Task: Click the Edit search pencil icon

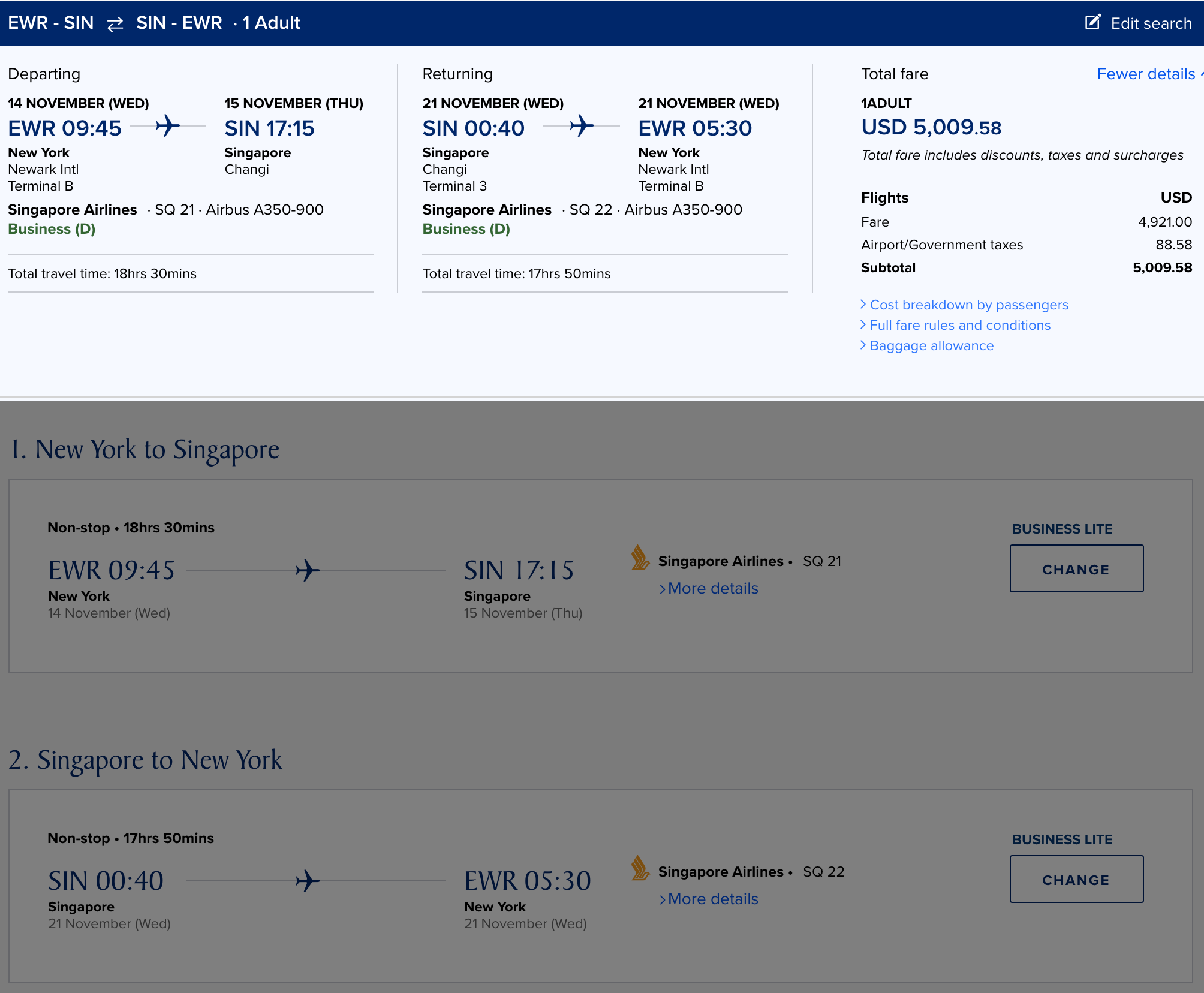Action: tap(1092, 22)
